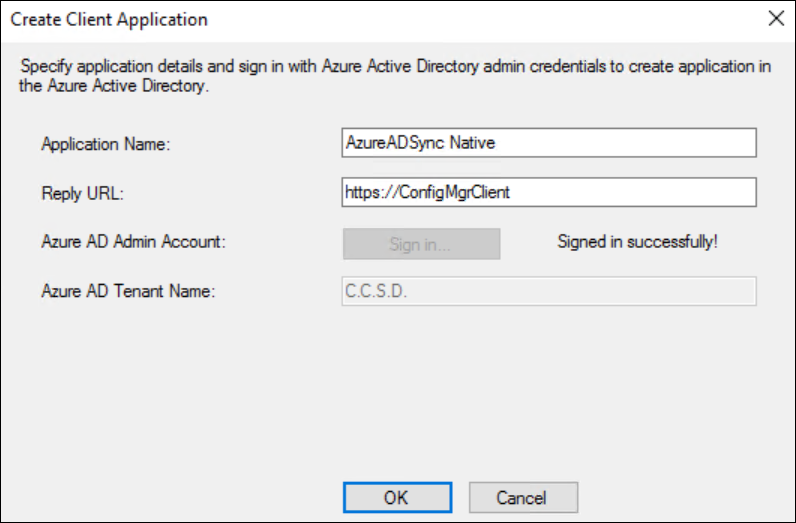
Task: Click the 'Specify application details' instruction text
Action: coord(395,76)
